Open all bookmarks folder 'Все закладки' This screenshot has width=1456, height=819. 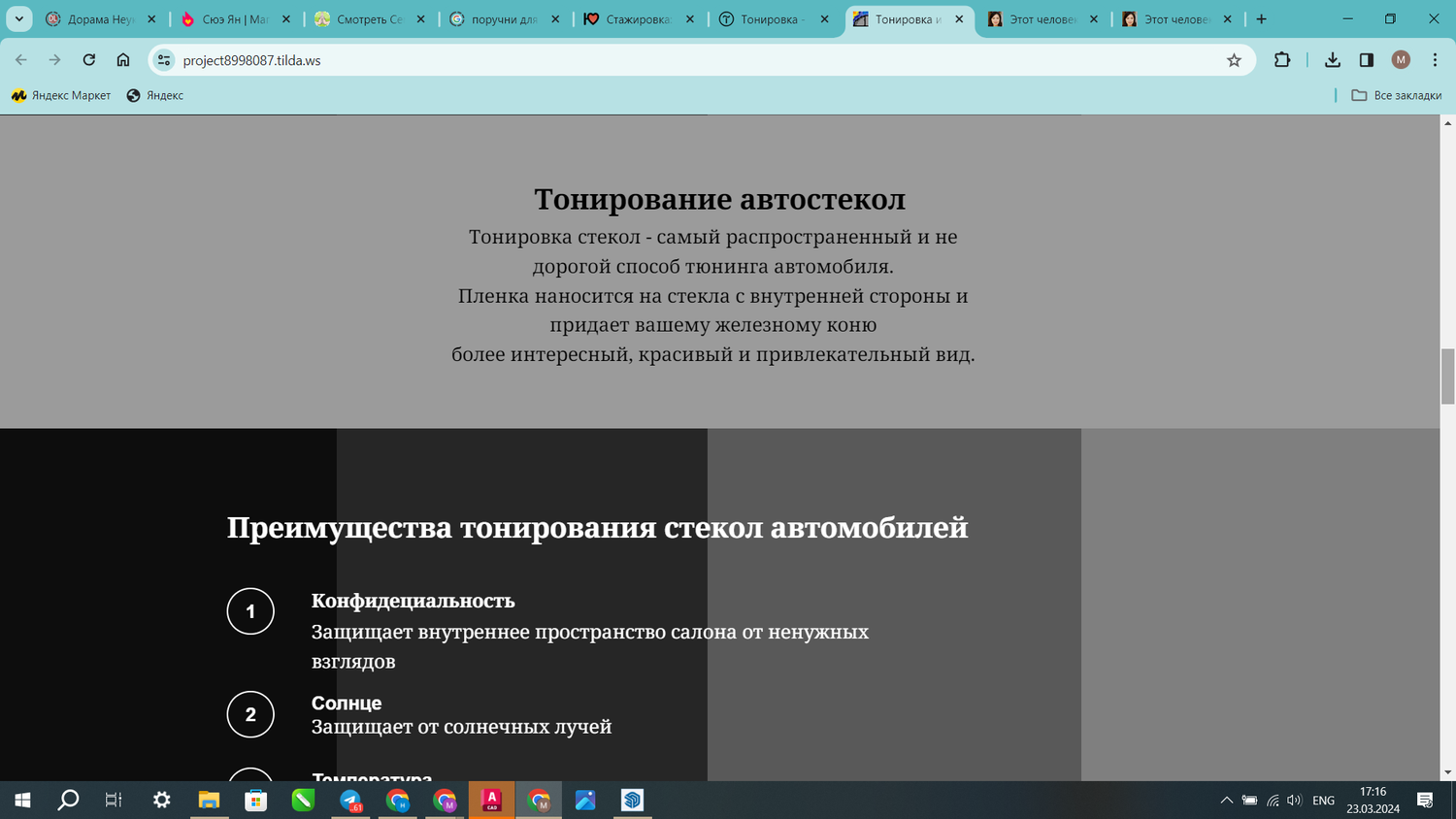pyautogui.click(x=1397, y=95)
